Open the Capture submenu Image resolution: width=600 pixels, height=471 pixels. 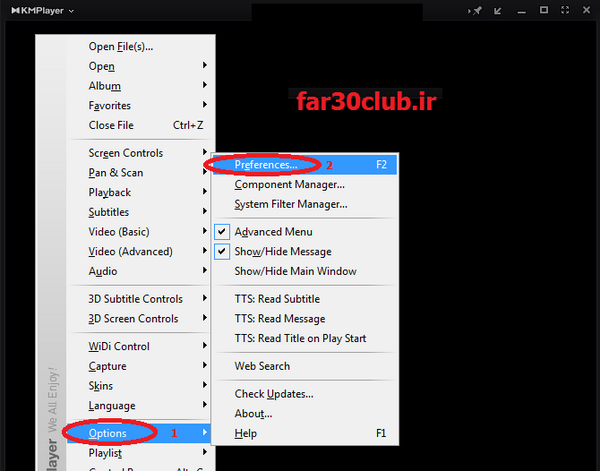[140, 366]
